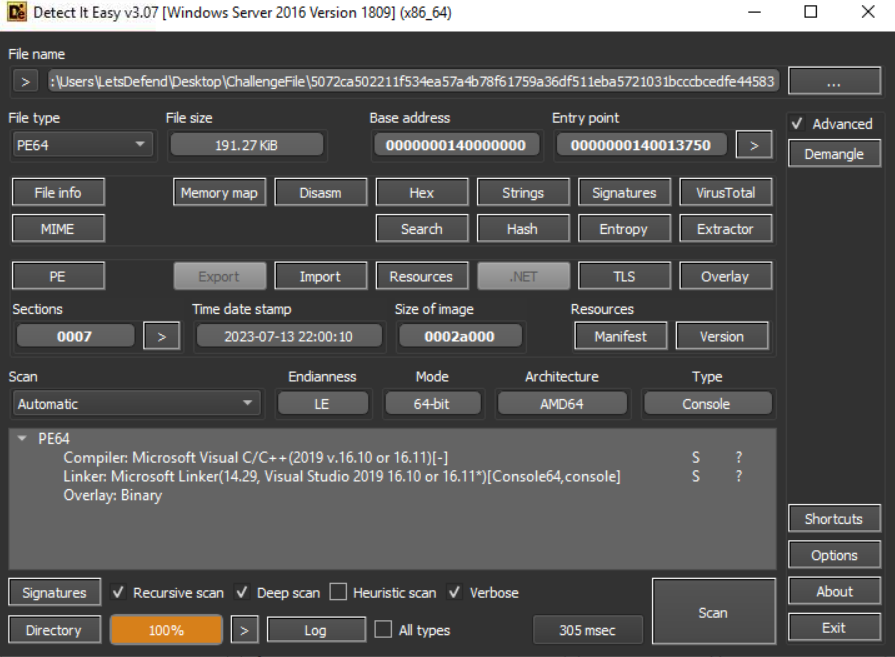The width and height of the screenshot is (895, 657).
Task: Enable the All types checkbox
Action: click(383, 630)
